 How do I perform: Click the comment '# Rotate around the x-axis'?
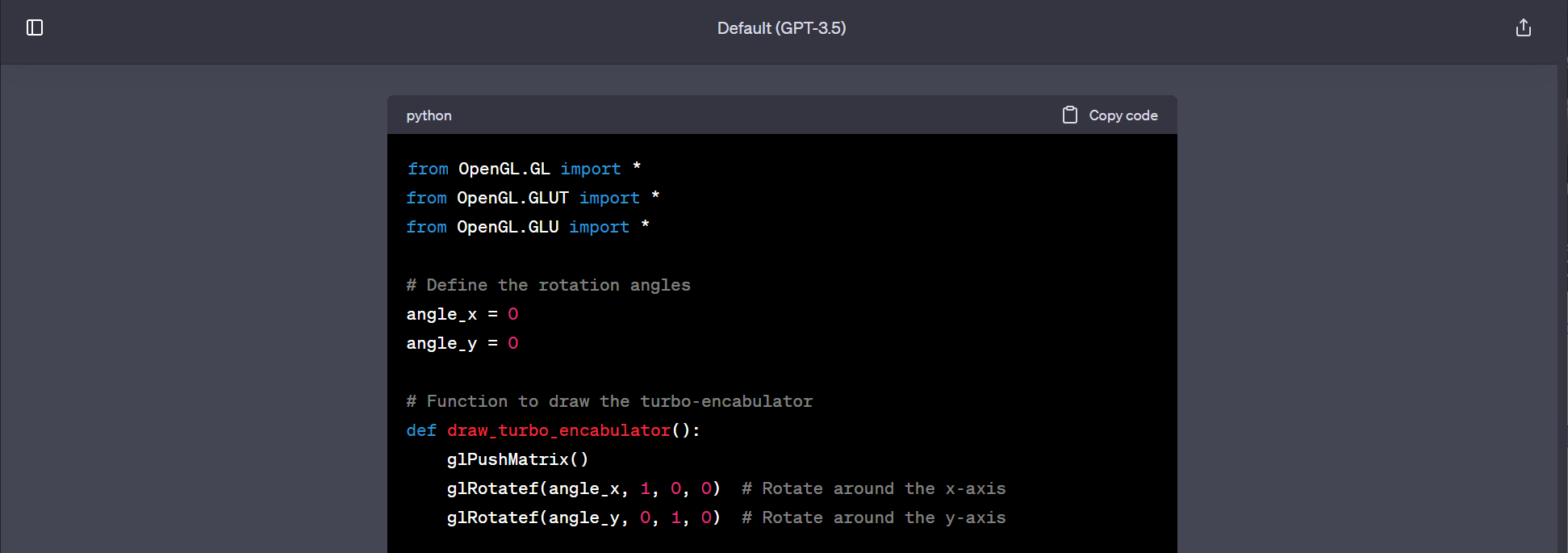[874, 488]
